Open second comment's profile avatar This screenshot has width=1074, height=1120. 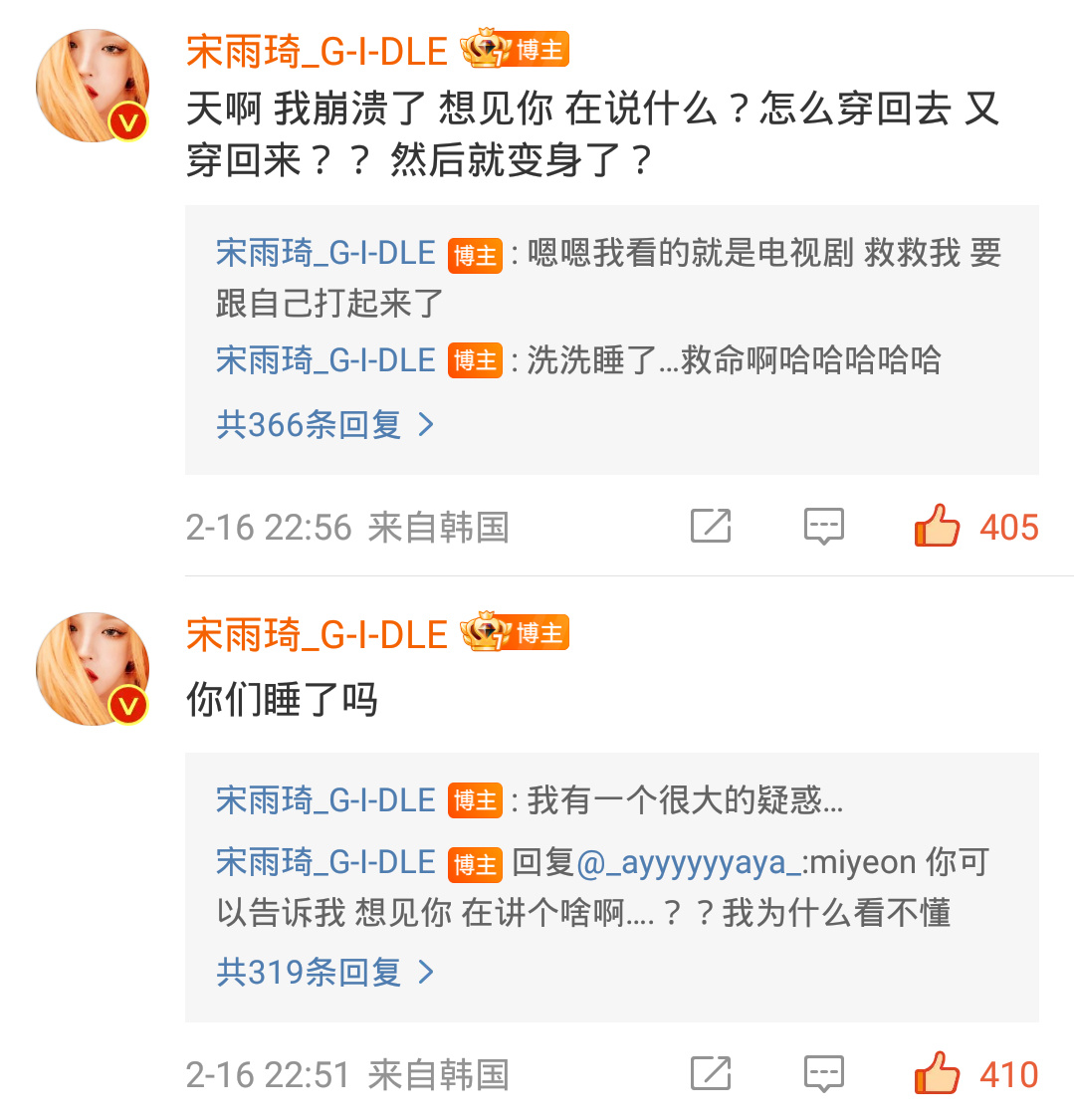[93, 669]
